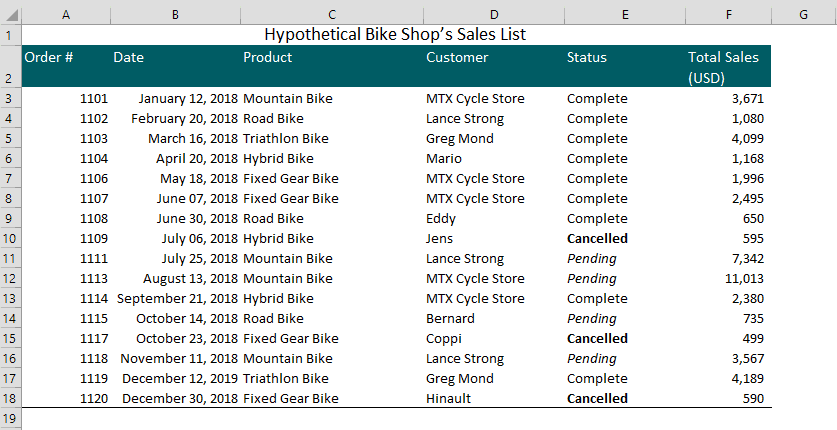Select column A header

click(x=66, y=15)
